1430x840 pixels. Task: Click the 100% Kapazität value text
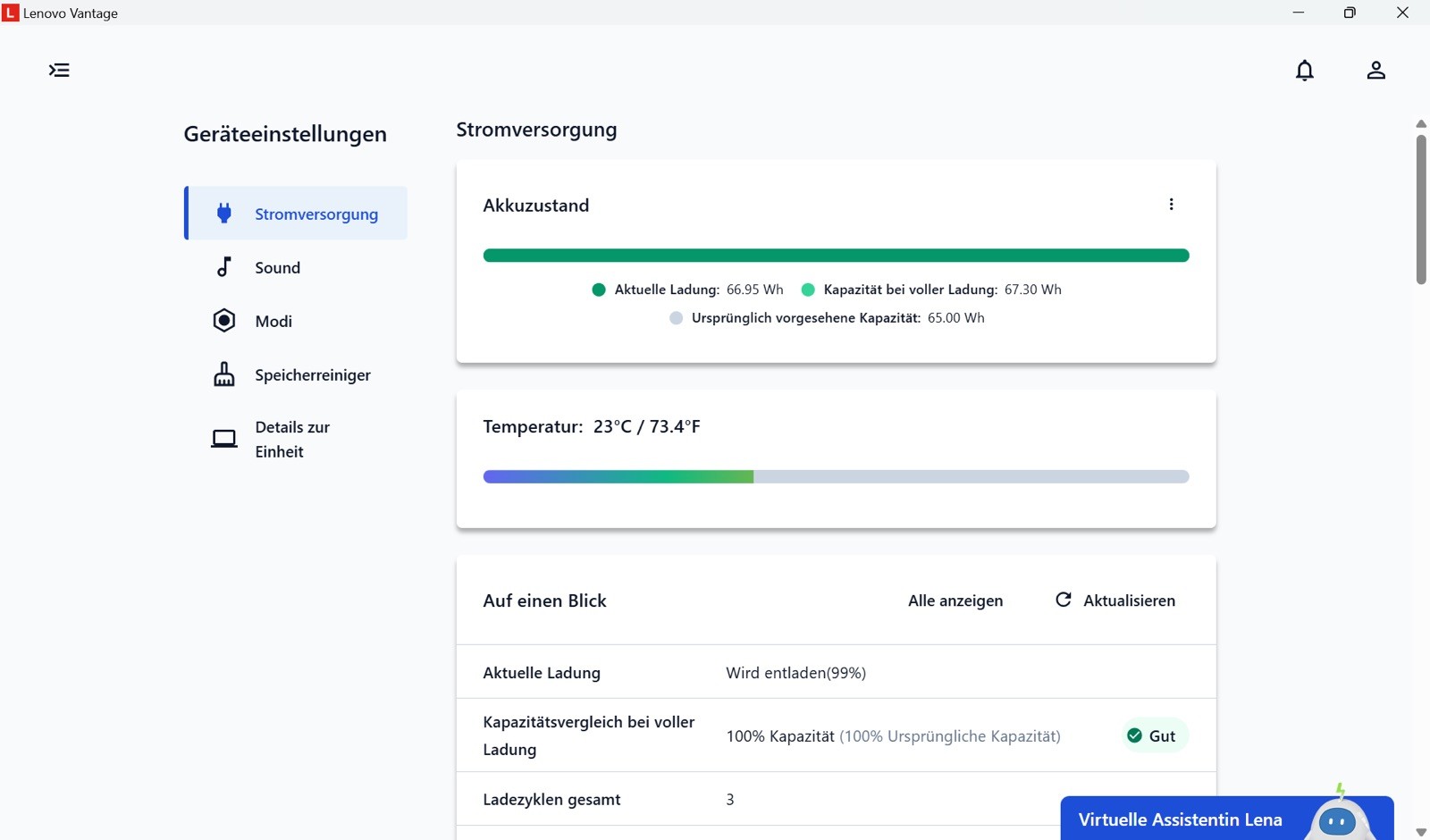[780, 736]
